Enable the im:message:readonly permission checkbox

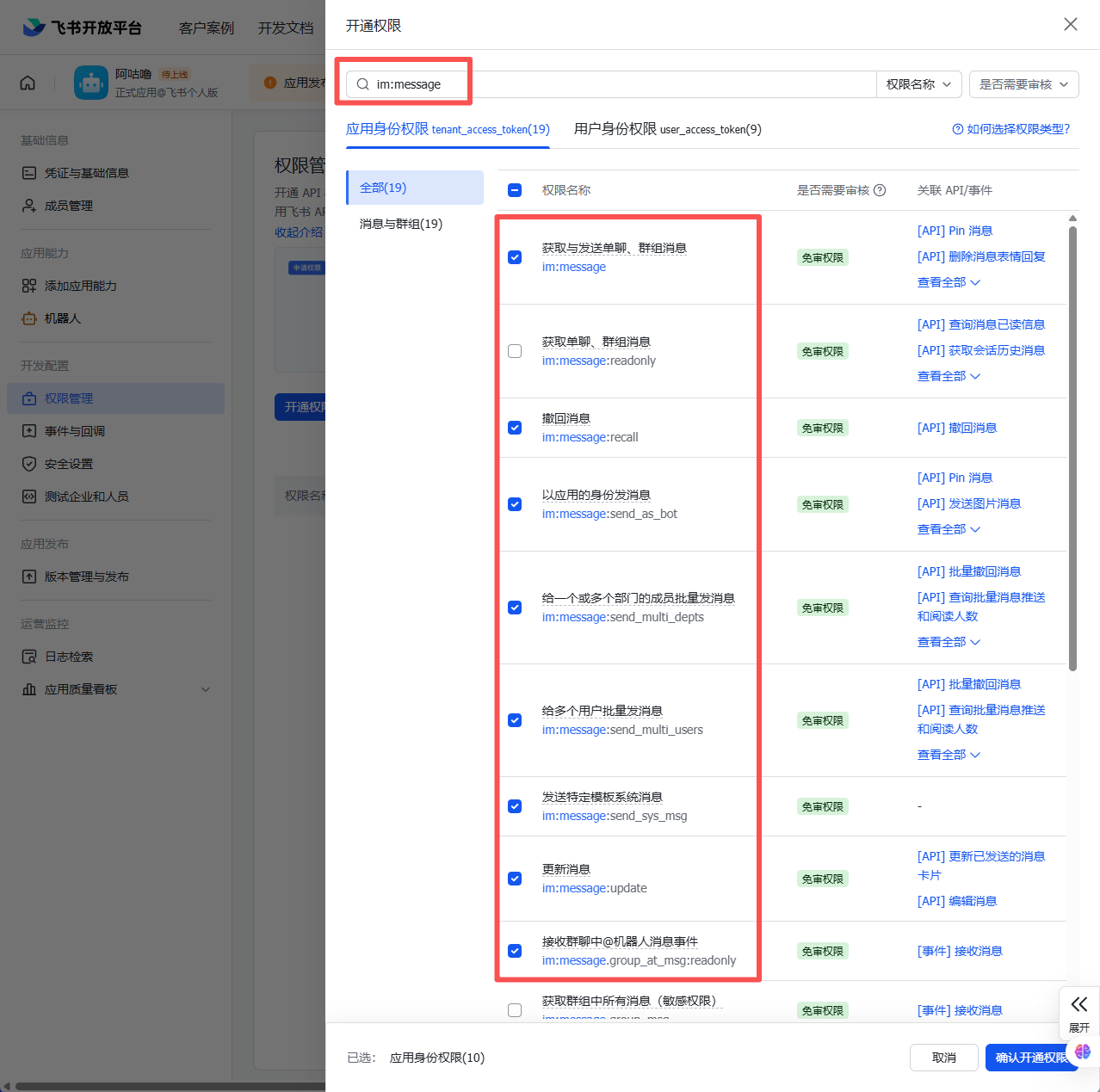point(515,351)
